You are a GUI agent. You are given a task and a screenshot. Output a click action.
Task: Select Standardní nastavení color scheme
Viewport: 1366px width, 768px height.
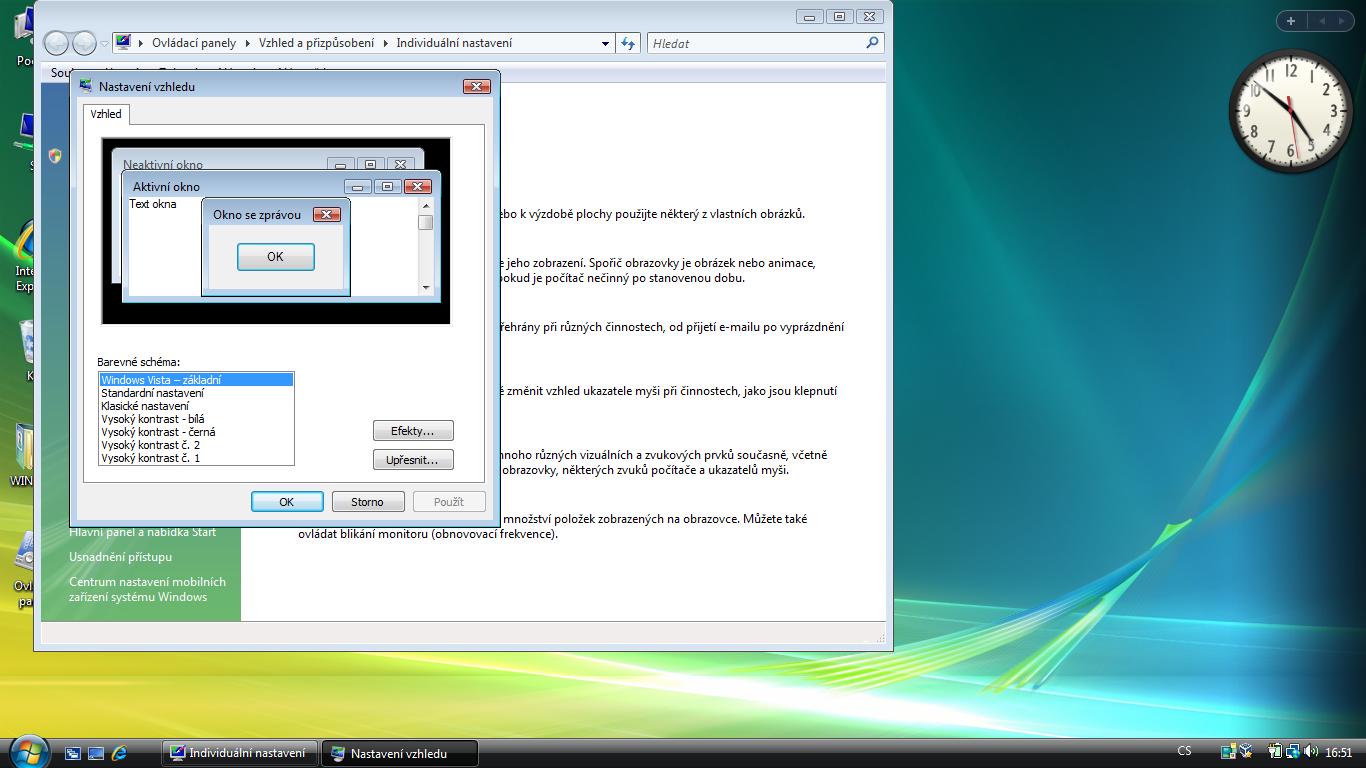(x=196, y=393)
